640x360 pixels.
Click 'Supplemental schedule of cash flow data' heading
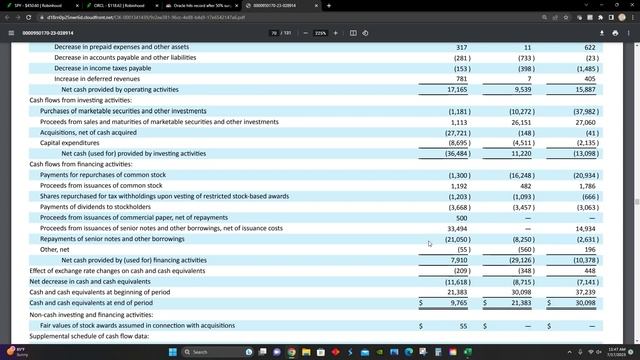click(x=89, y=336)
